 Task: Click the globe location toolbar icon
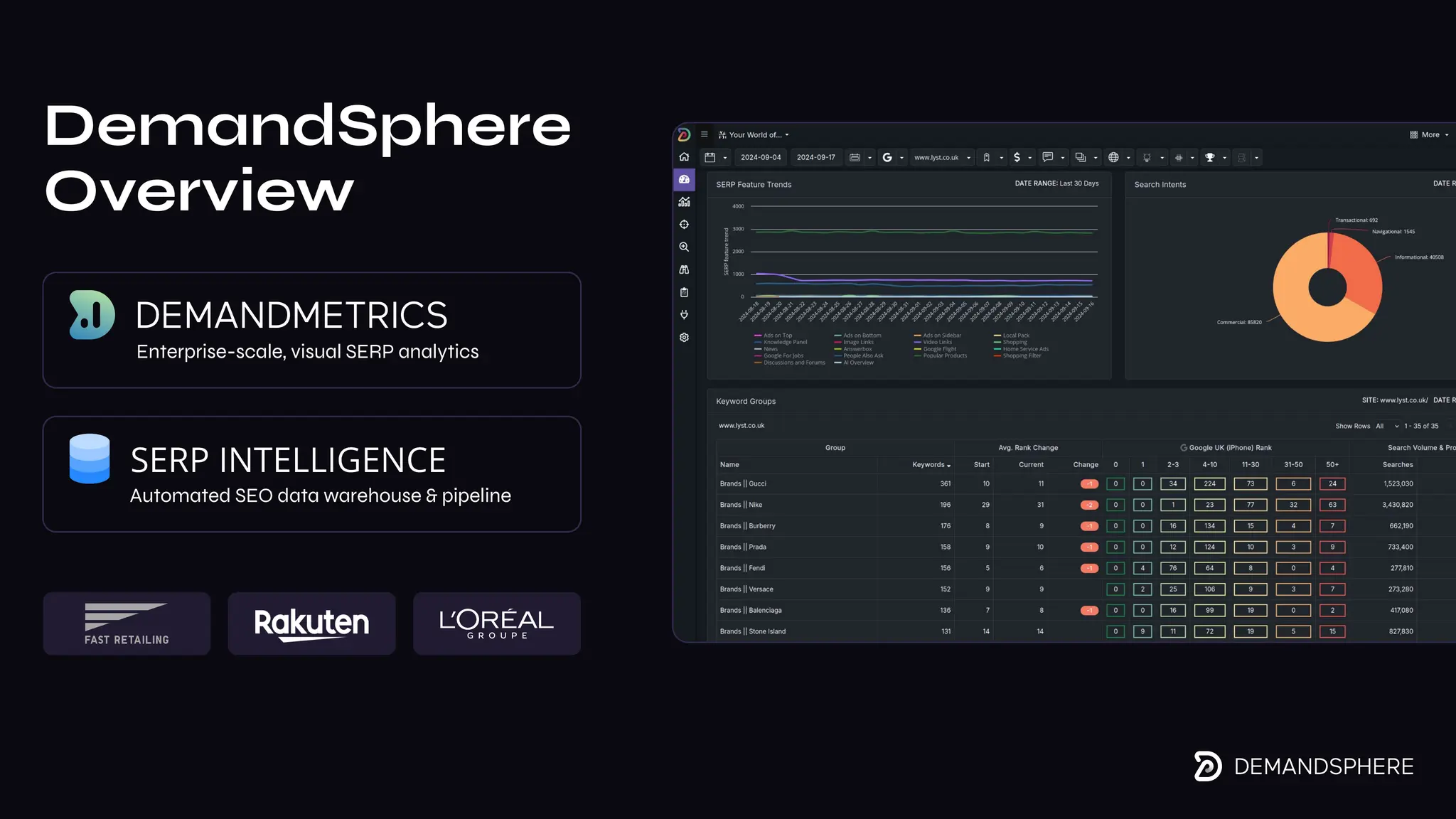pyautogui.click(x=1113, y=158)
